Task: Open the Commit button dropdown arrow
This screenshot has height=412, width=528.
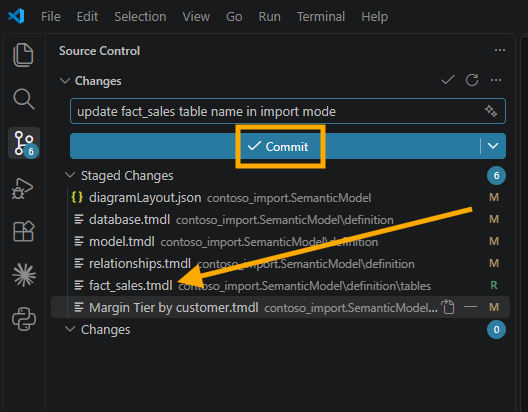Action: point(493,146)
